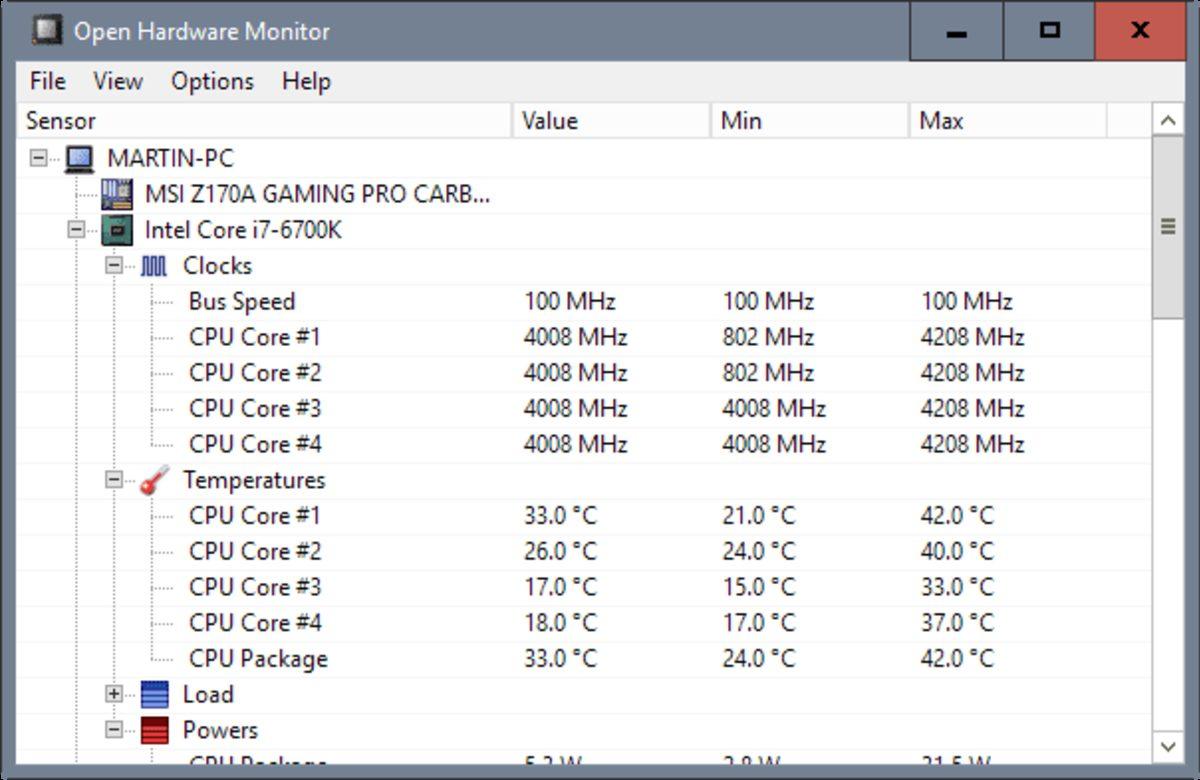Collapse the Temperatures section
1200x780 pixels.
[114, 480]
